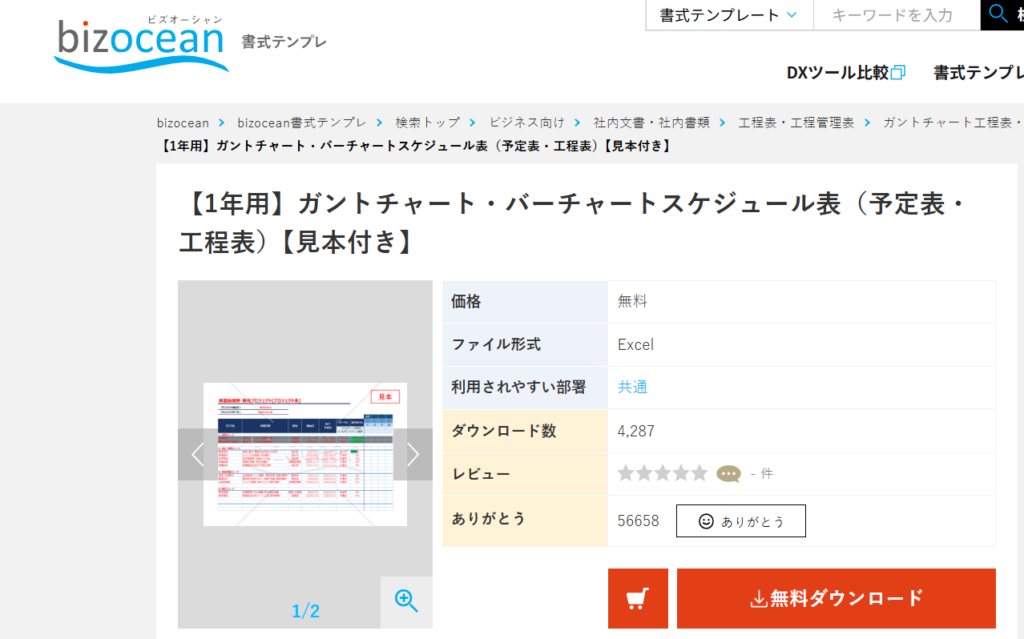Set the review rating to three stars
Screen dimensions: 1024x639
click(x=662, y=472)
